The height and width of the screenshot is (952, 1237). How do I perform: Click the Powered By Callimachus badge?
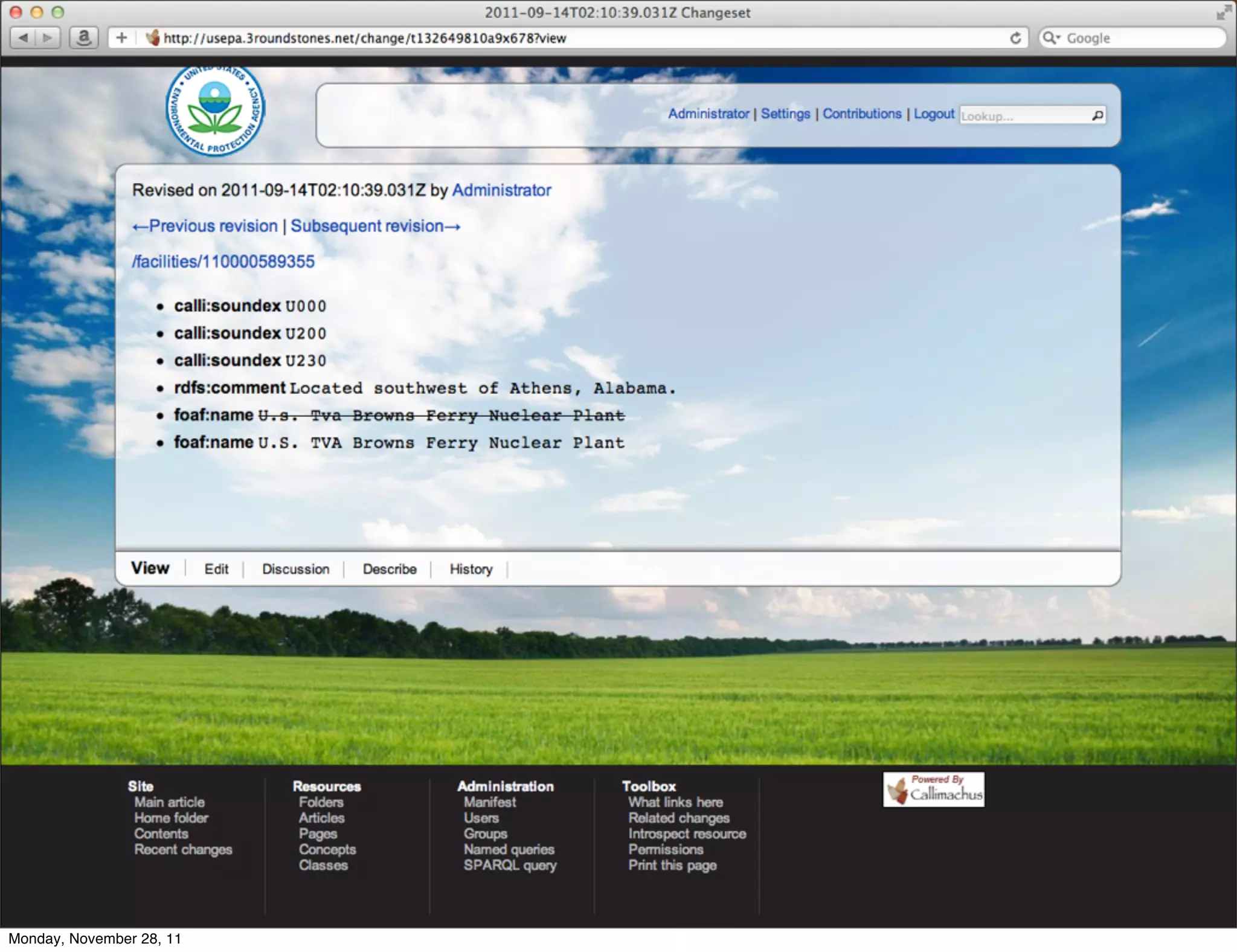point(933,789)
